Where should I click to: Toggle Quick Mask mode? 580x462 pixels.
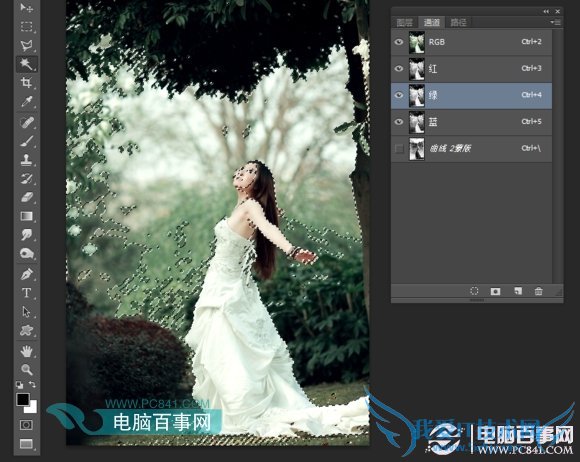pyautogui.click(x=26, y=425)
